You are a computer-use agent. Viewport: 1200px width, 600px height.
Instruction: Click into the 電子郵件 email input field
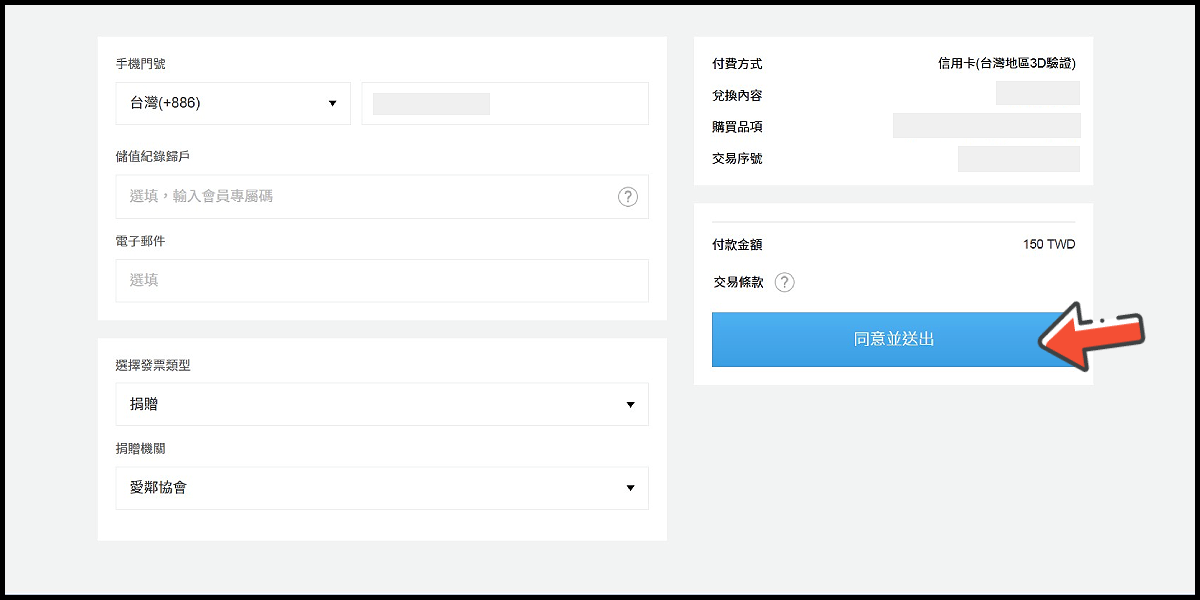[382, 281]
